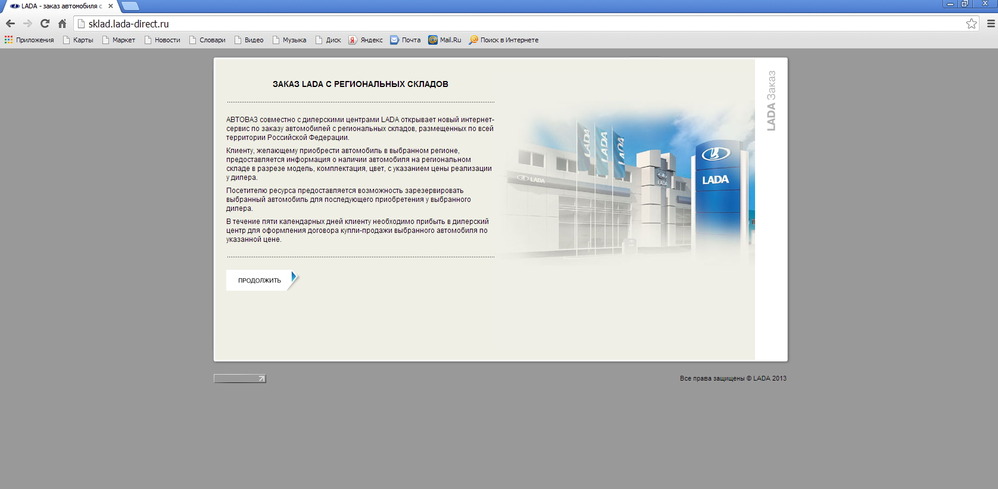998x489 pixels.
Task: Click the browser Forward arrow
Action: [27, 24]
